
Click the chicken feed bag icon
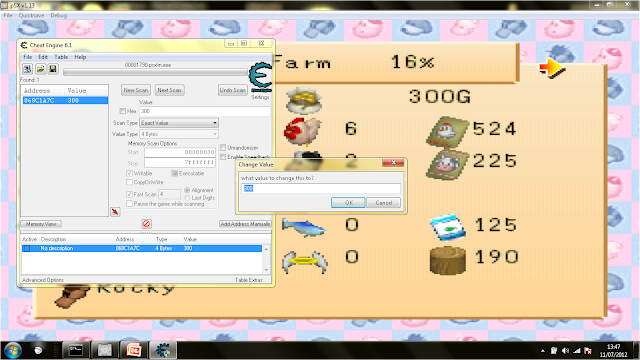[447, 132]
